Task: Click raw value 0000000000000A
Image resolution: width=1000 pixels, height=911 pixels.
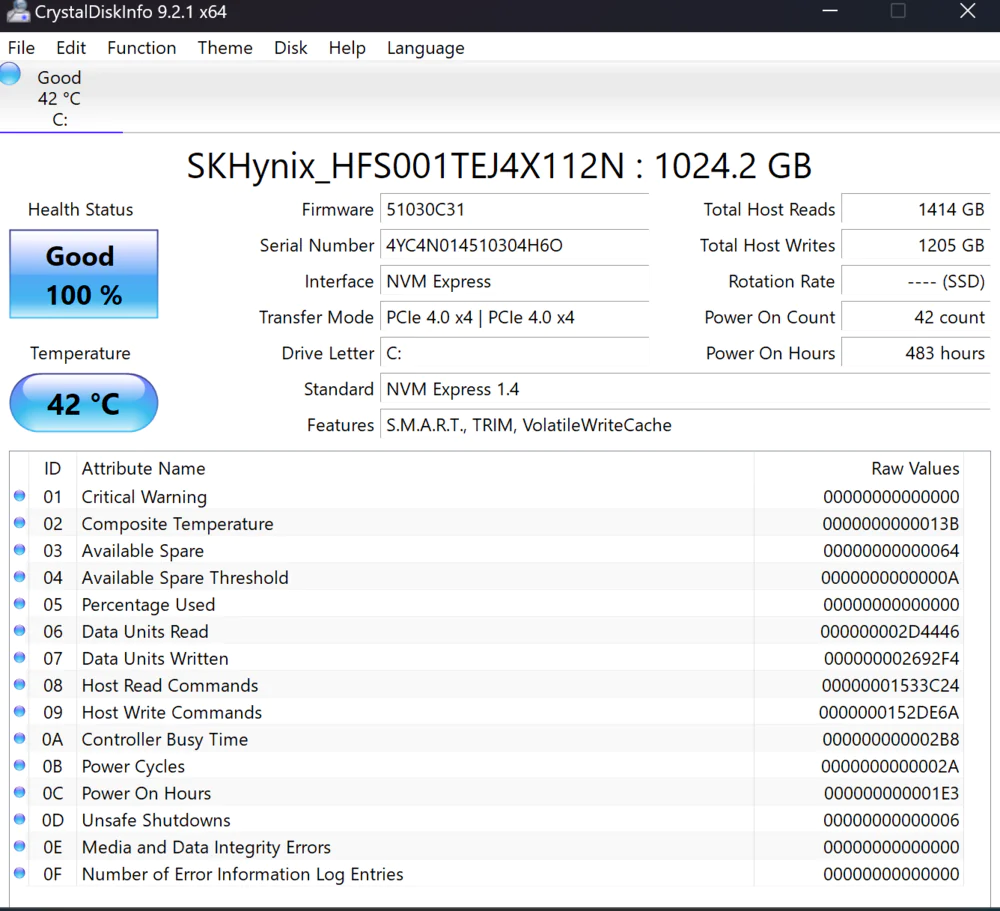Action: coord(890,577)
